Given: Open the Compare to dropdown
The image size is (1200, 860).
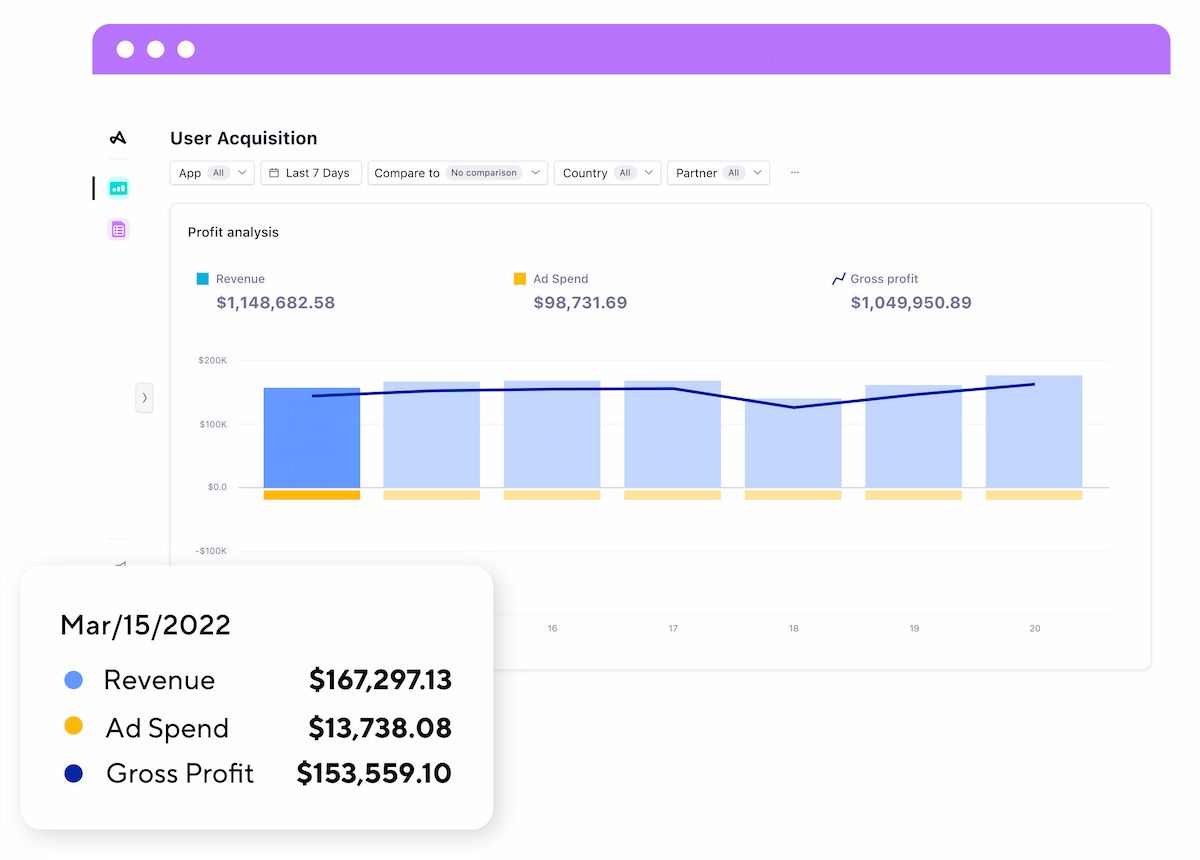Looking at the screenshot, I should coord(458,173).
